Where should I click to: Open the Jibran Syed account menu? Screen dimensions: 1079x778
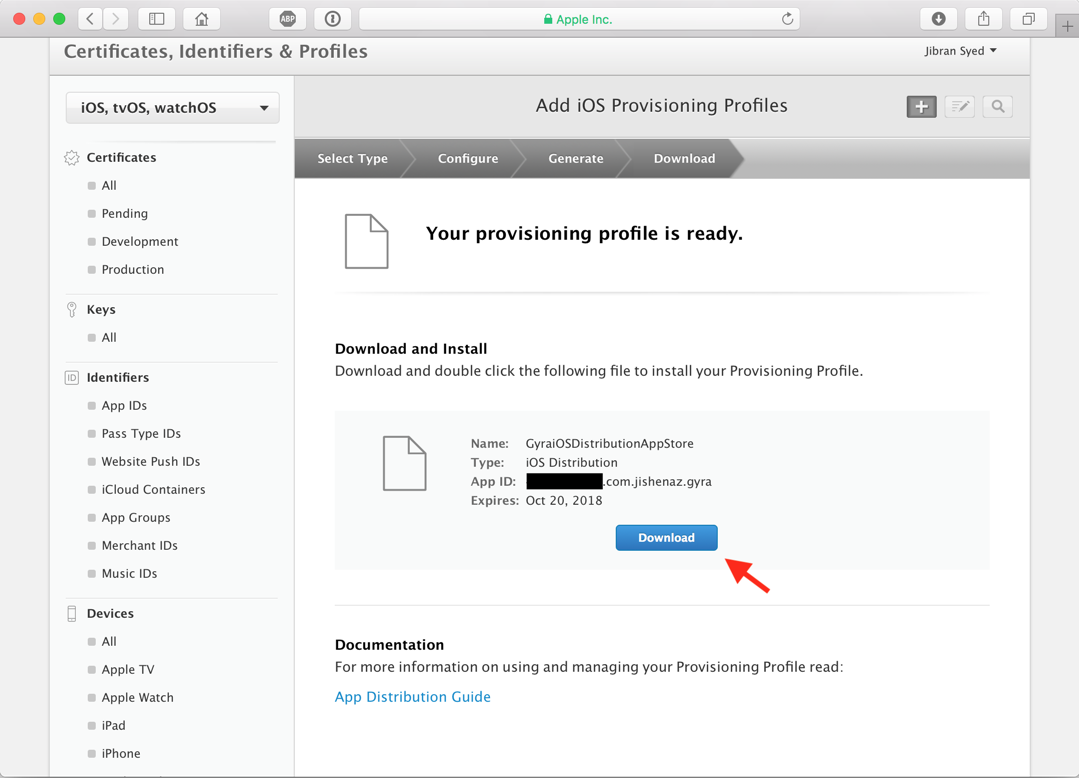[x=961, y=51]
